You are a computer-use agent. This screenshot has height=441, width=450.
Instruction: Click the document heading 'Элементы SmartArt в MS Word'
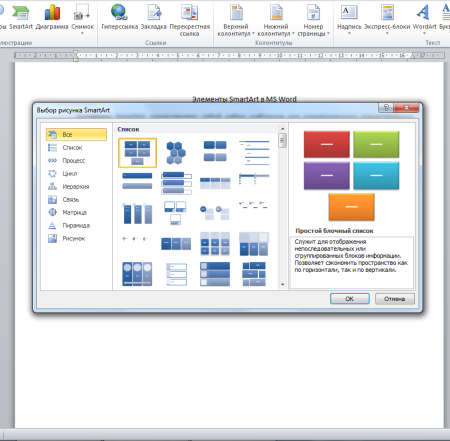click(244, 99)
